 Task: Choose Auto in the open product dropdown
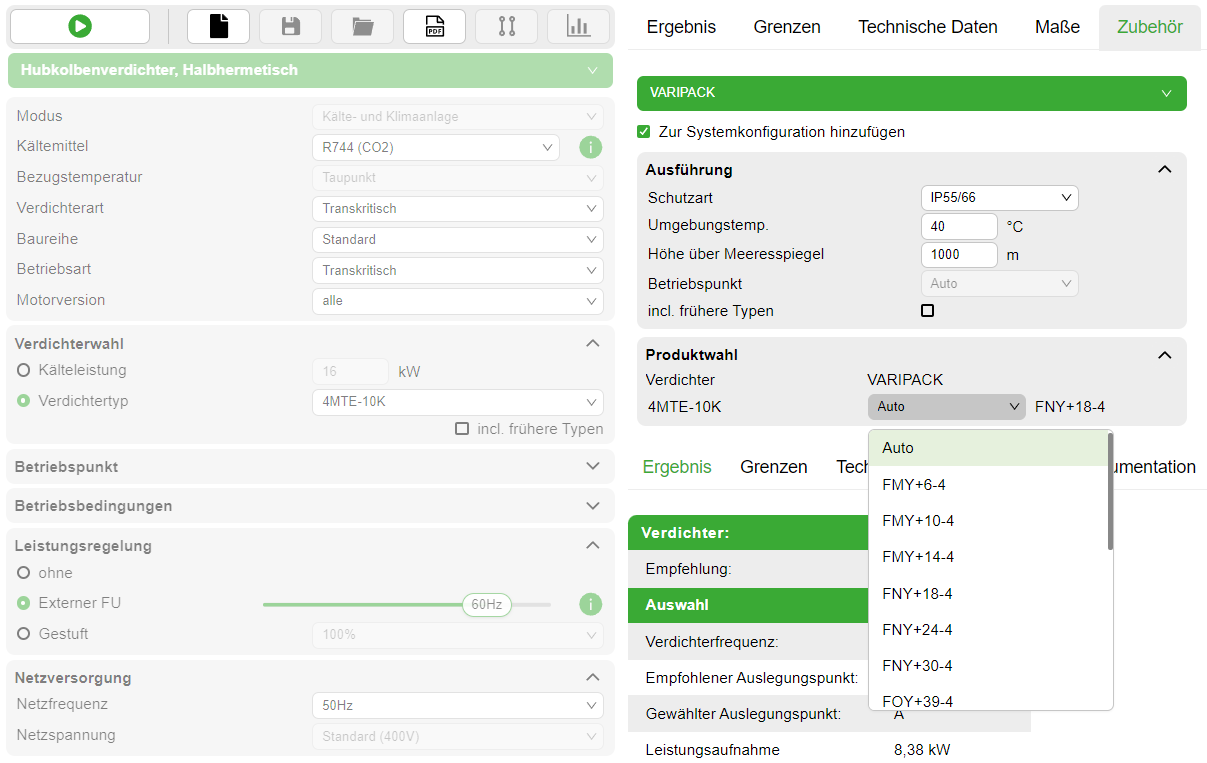(x=897, y=448)
